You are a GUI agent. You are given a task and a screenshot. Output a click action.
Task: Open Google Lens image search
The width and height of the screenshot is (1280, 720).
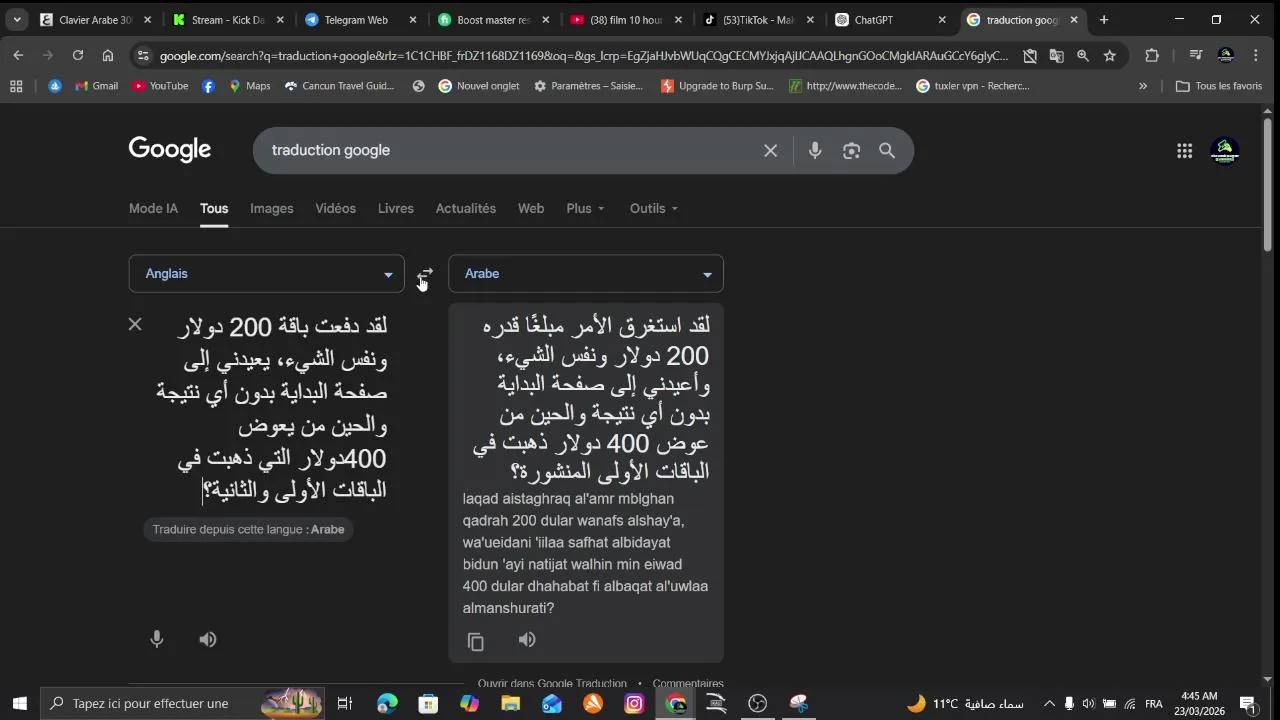[851, 150]
